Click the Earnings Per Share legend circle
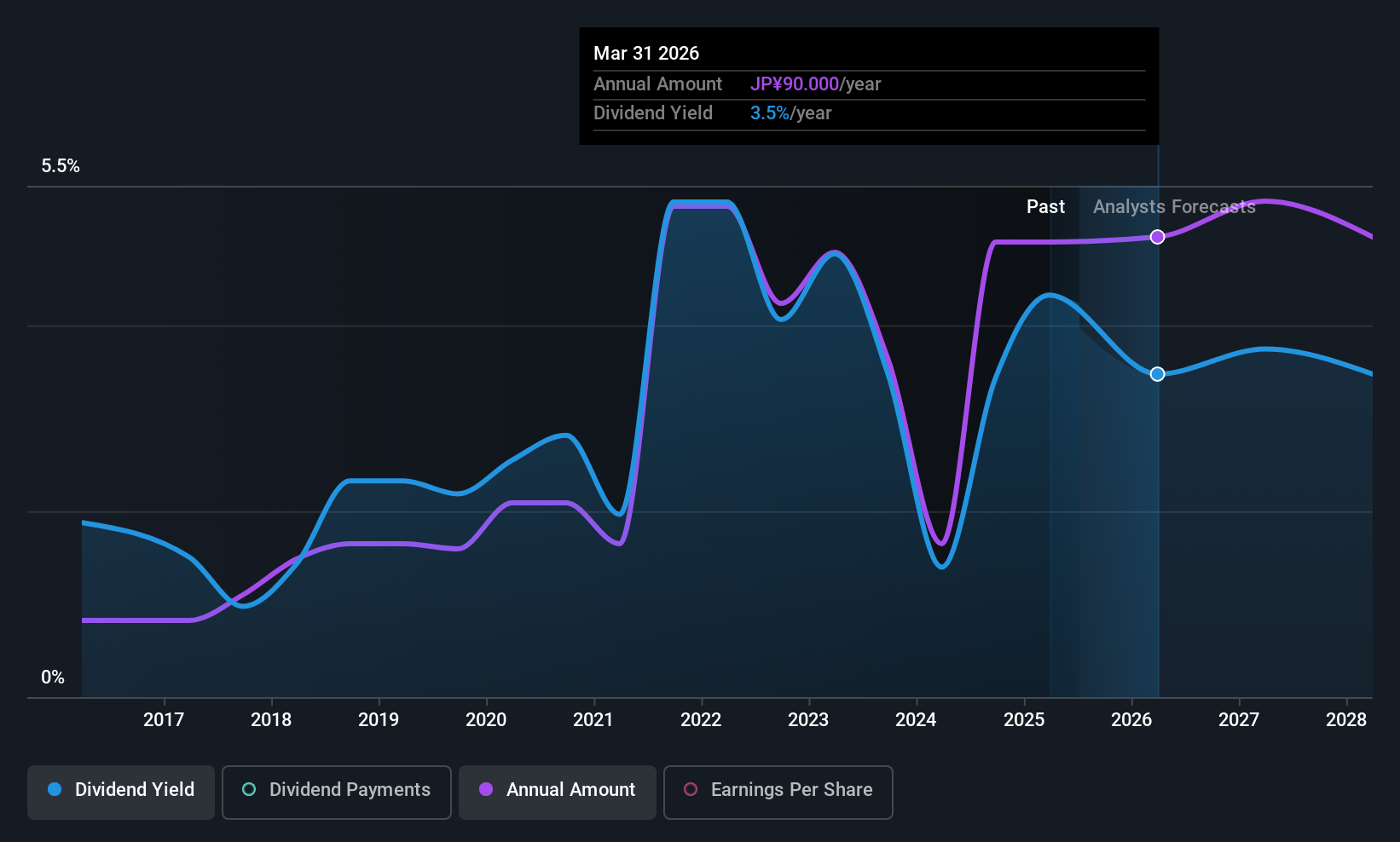The image size is (1400, 842). point(691,790)
